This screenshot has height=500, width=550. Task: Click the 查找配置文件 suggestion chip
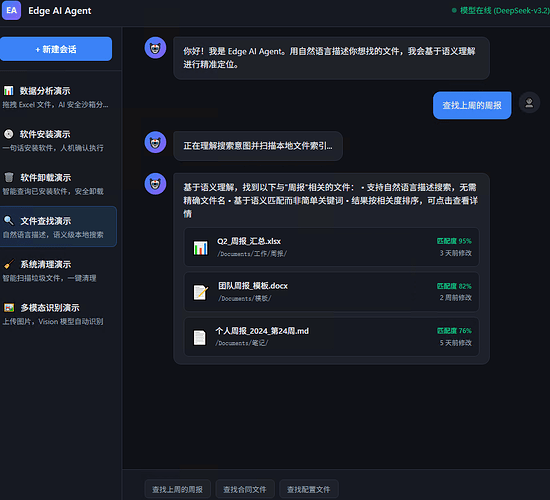pos(309,489)
